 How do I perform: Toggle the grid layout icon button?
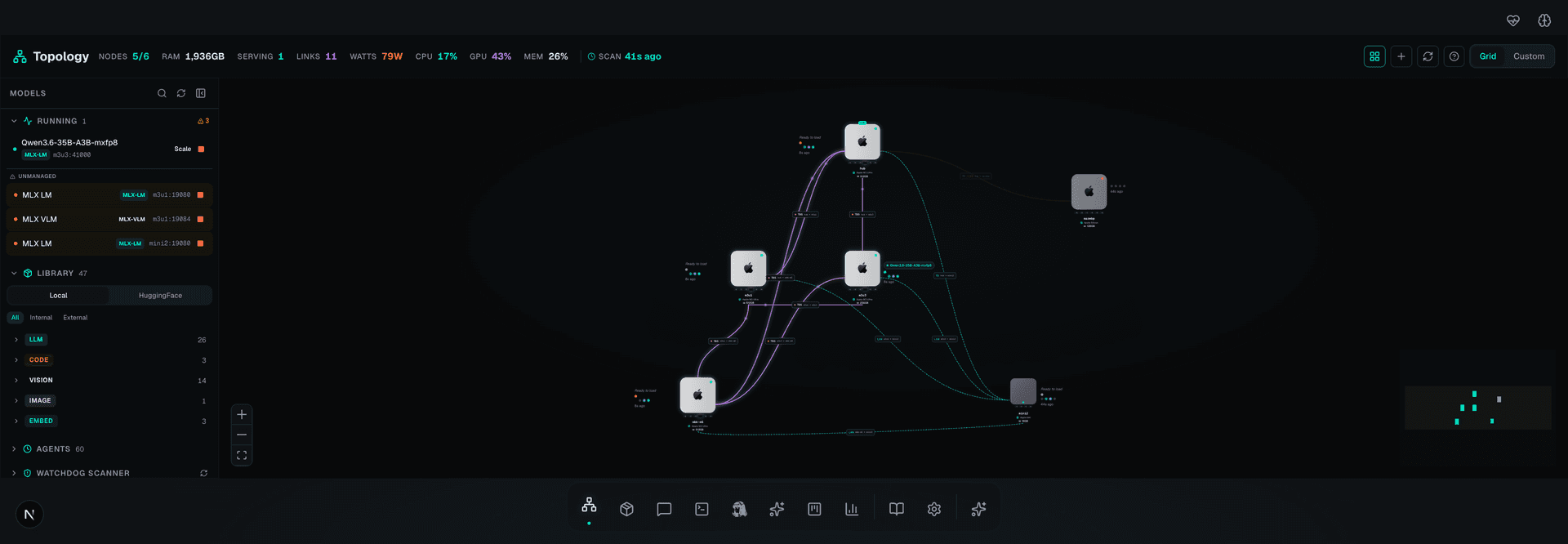pyautogui.click(x=1374, y=56)
